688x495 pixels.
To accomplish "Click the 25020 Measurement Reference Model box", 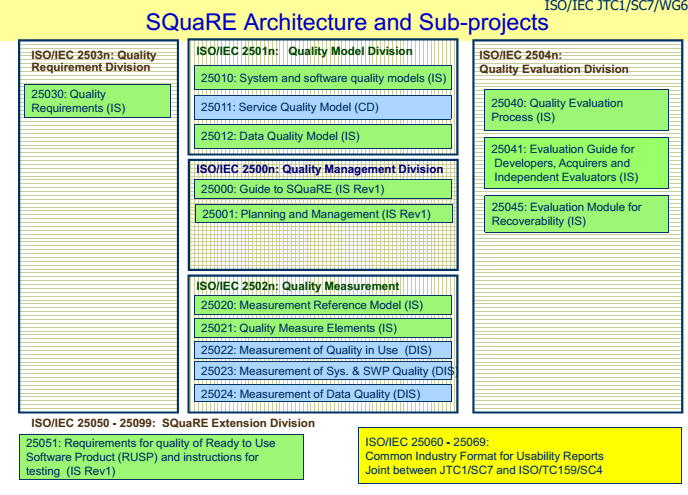I will [323, 305].
